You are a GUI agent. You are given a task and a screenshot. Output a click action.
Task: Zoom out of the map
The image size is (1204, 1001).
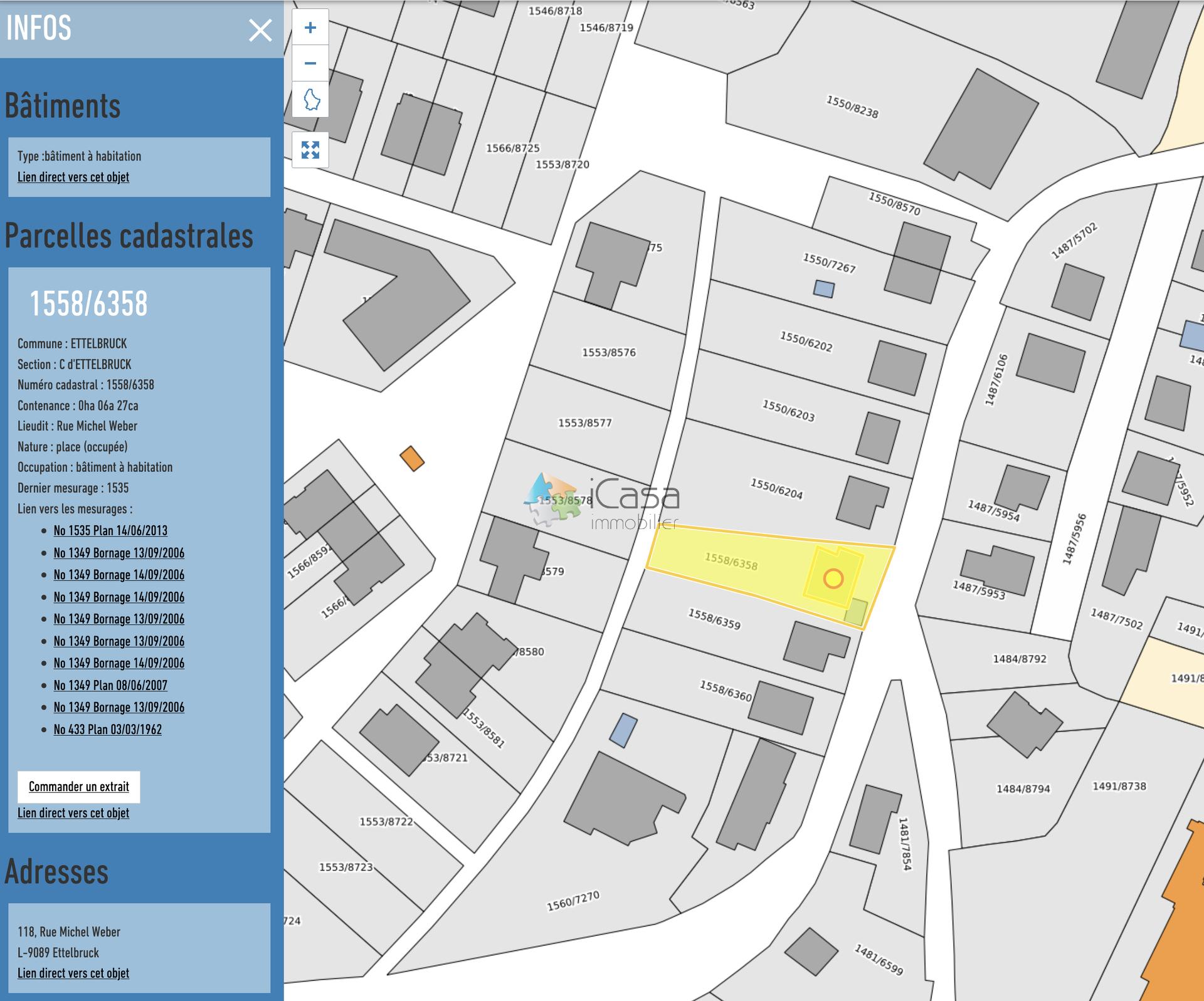[x=310, y=63]
